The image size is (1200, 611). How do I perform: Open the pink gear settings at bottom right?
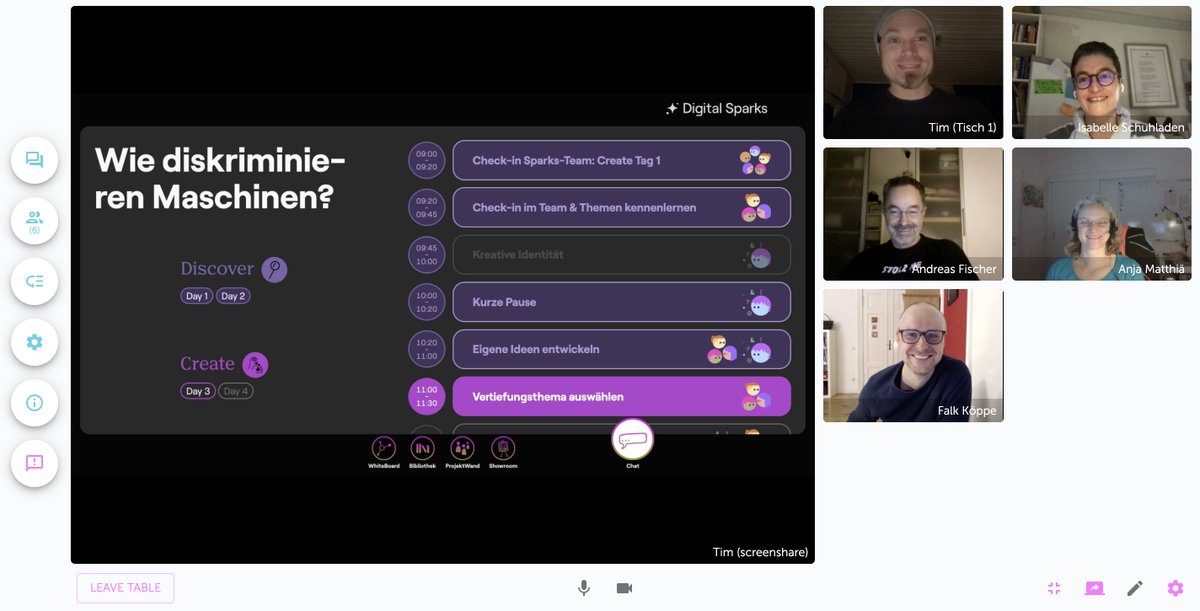1175,588
